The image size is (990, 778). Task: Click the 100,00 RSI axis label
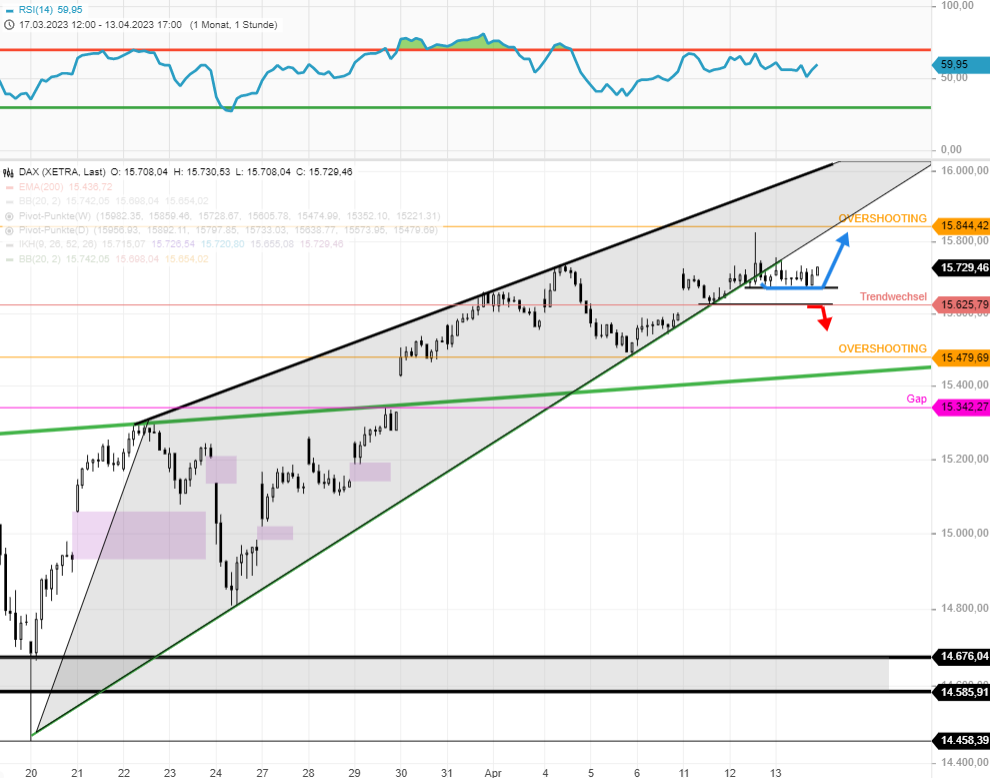957,6
